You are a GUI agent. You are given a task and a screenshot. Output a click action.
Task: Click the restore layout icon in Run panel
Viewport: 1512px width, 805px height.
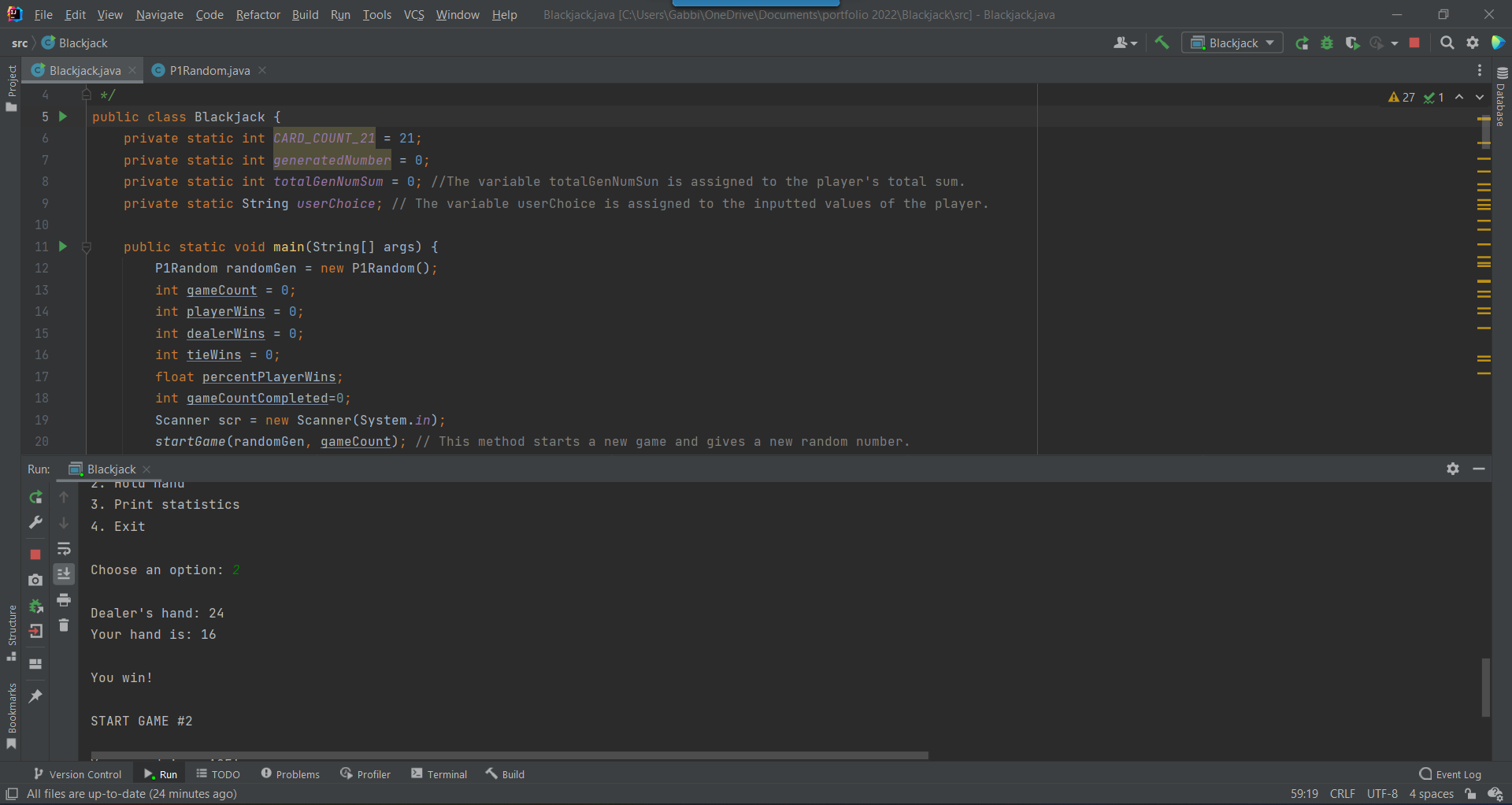coord(35,664)
